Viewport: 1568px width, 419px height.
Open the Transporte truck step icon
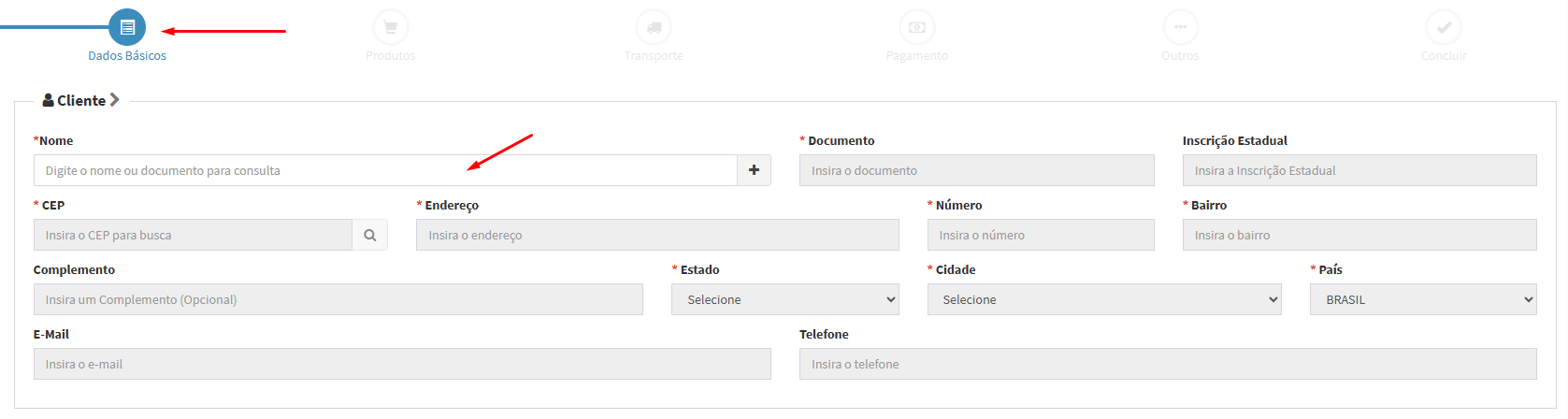pyautogui.click(x=654, y=28)
